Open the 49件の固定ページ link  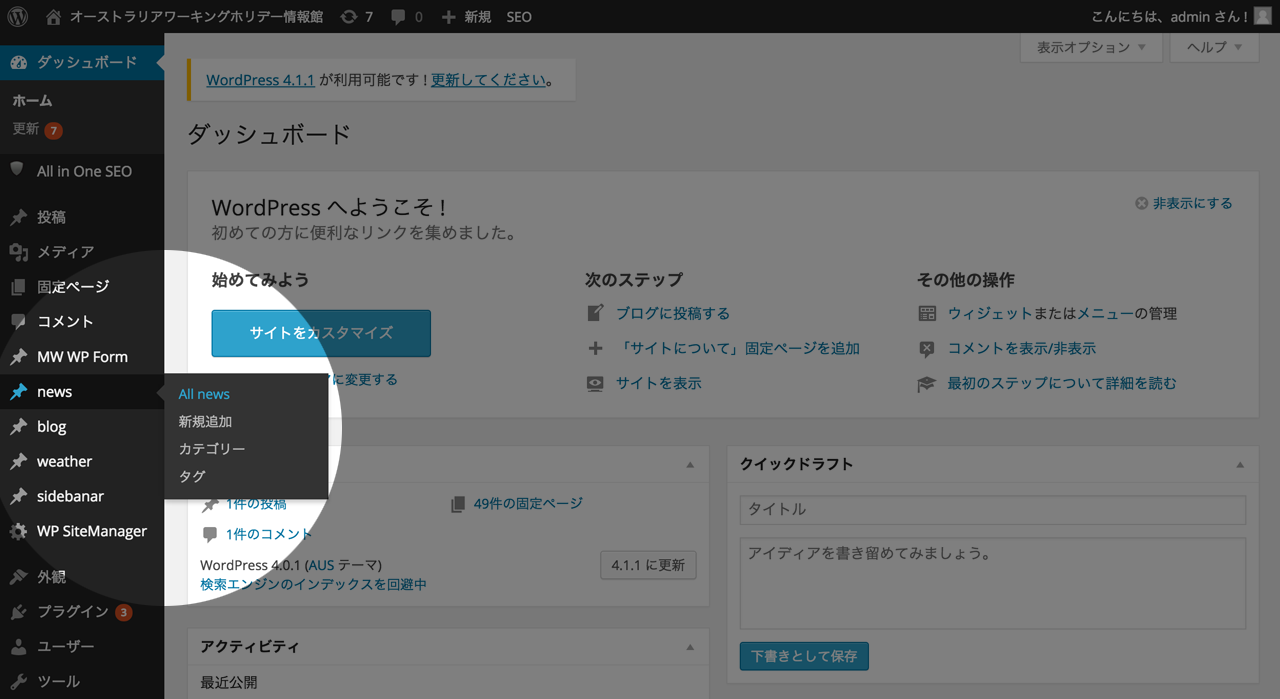(x=528, y=503)
